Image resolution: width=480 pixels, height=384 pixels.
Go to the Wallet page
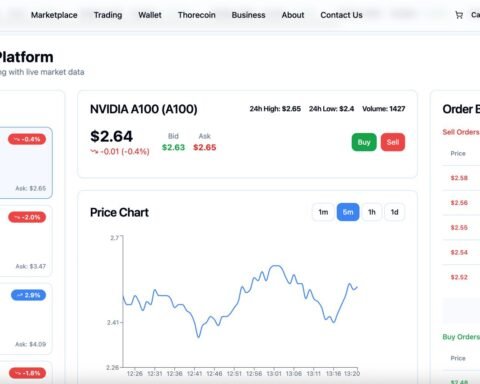pyautogui.click(x=150, y=15)
